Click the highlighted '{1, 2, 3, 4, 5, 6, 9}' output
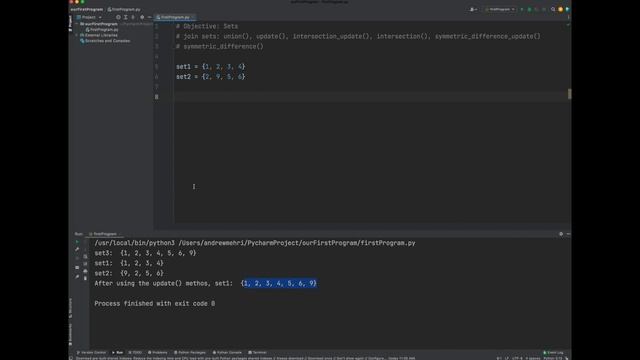This screenshot has height=360, width=640. [279, 283]
